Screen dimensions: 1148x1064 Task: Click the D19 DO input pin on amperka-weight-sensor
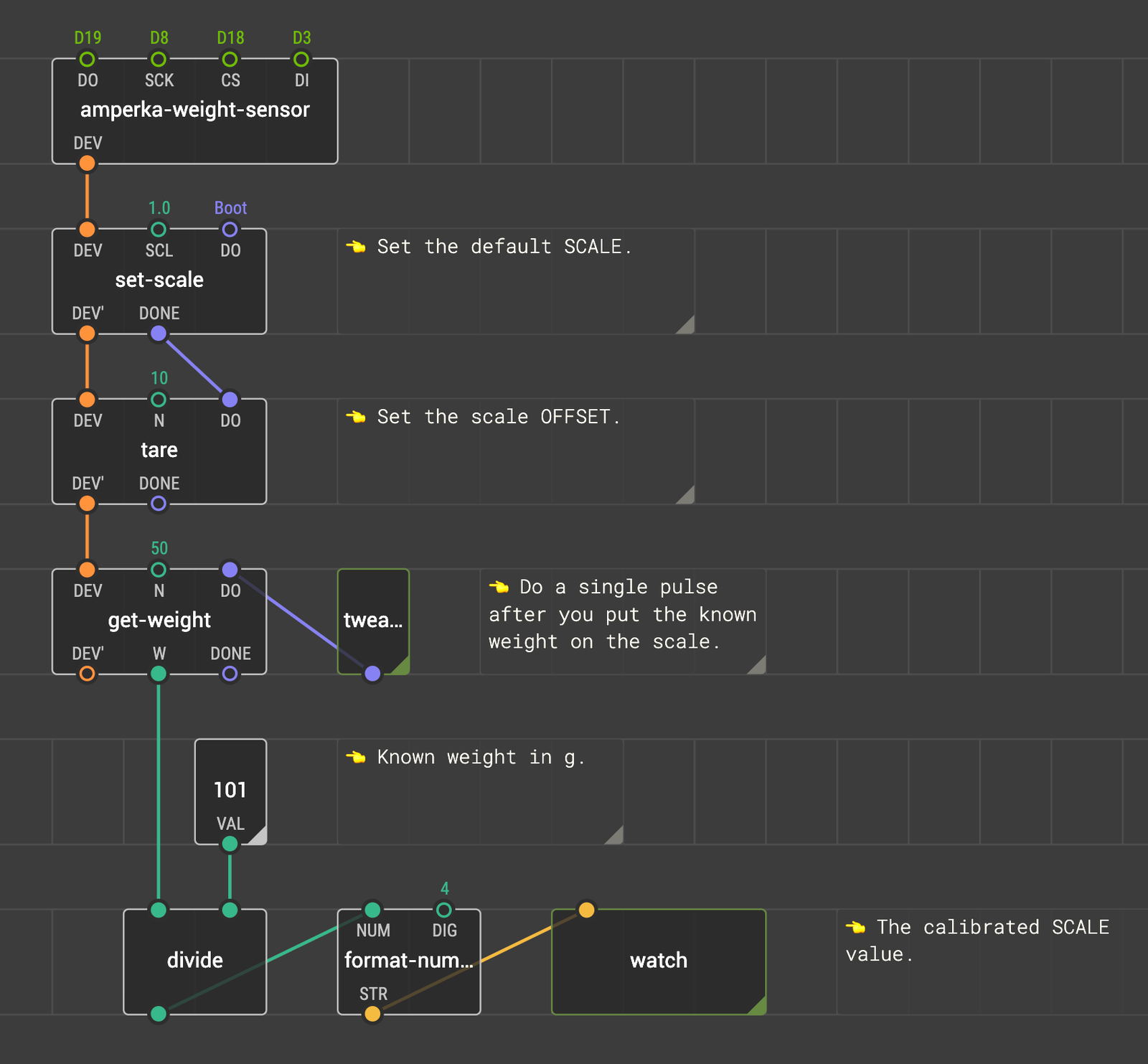(x=87, y=59)
